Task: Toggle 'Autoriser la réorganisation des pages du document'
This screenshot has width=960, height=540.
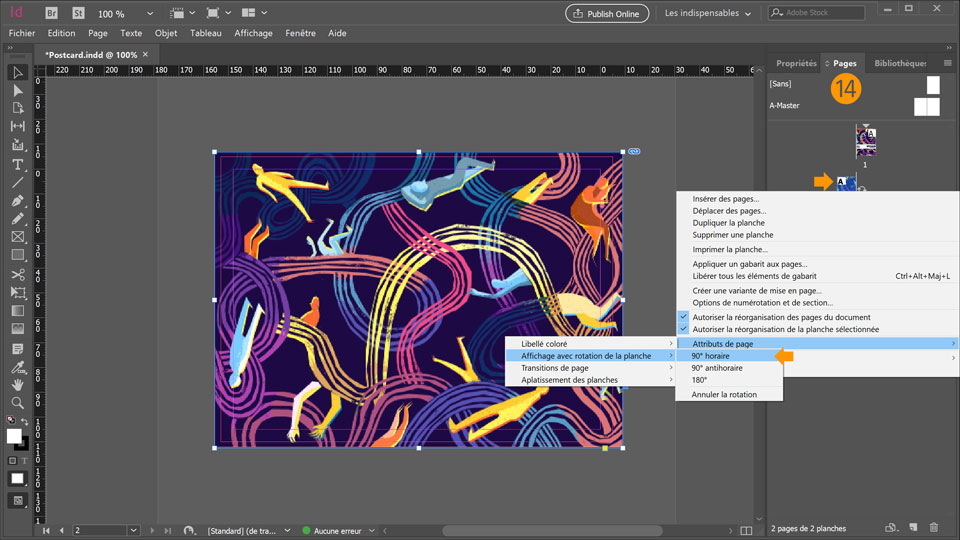Action: 781,317
